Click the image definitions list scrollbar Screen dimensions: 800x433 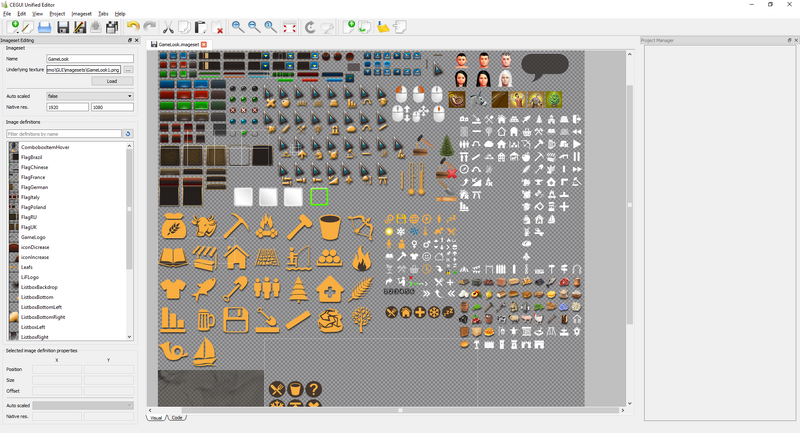129,208
